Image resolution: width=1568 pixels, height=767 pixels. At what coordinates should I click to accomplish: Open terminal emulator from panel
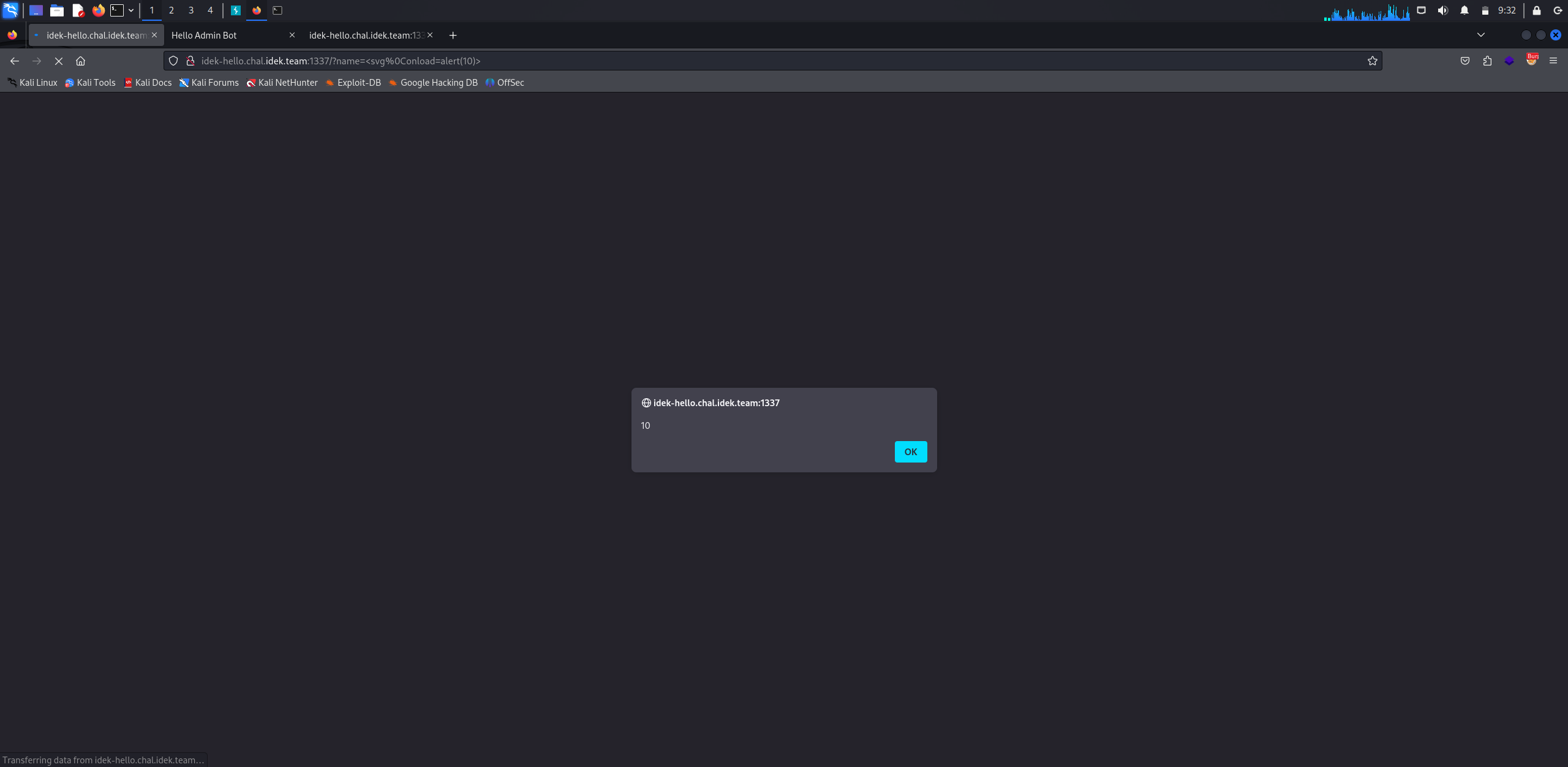tap(117, 10)
